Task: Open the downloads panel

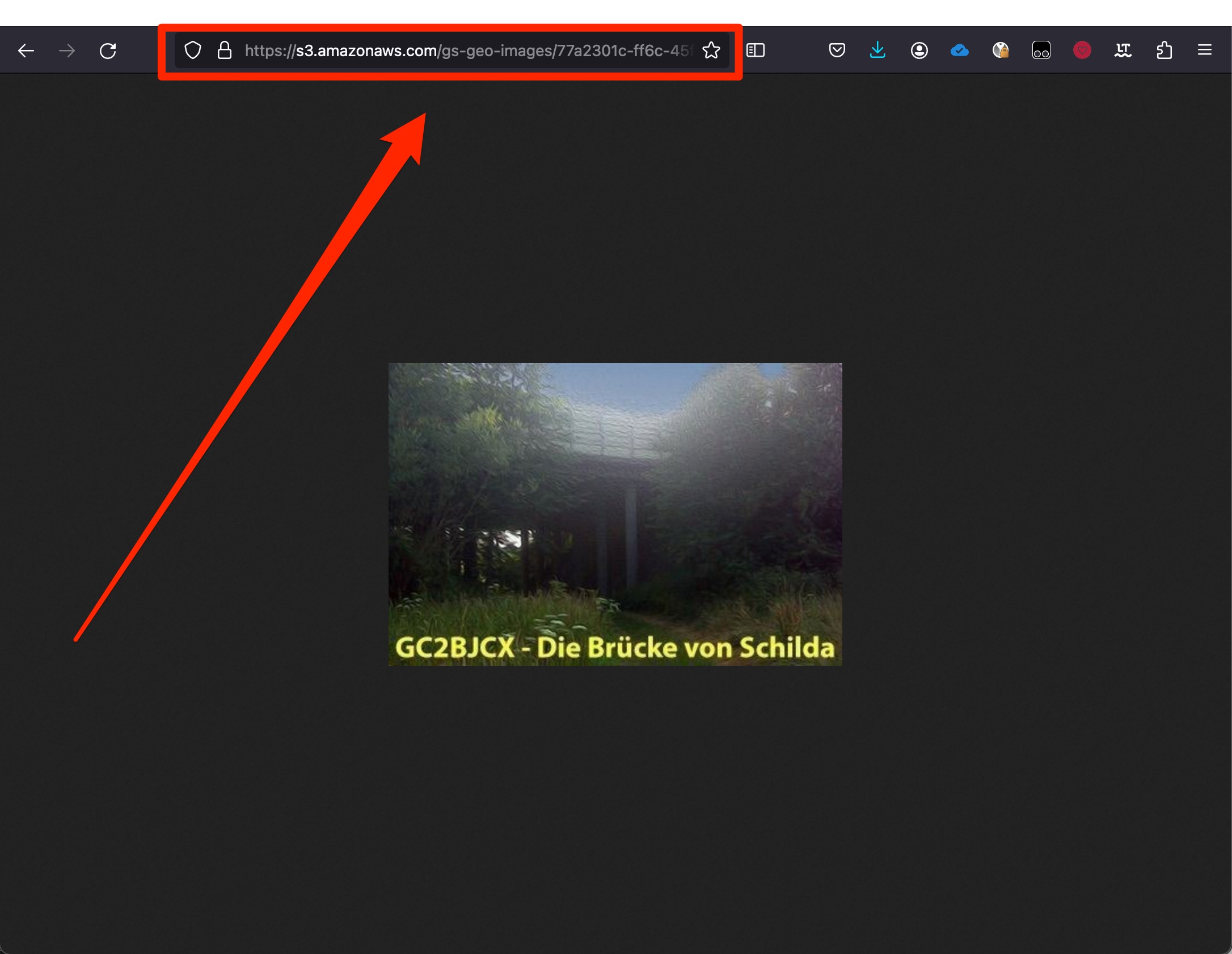Action: coord(877,50)
